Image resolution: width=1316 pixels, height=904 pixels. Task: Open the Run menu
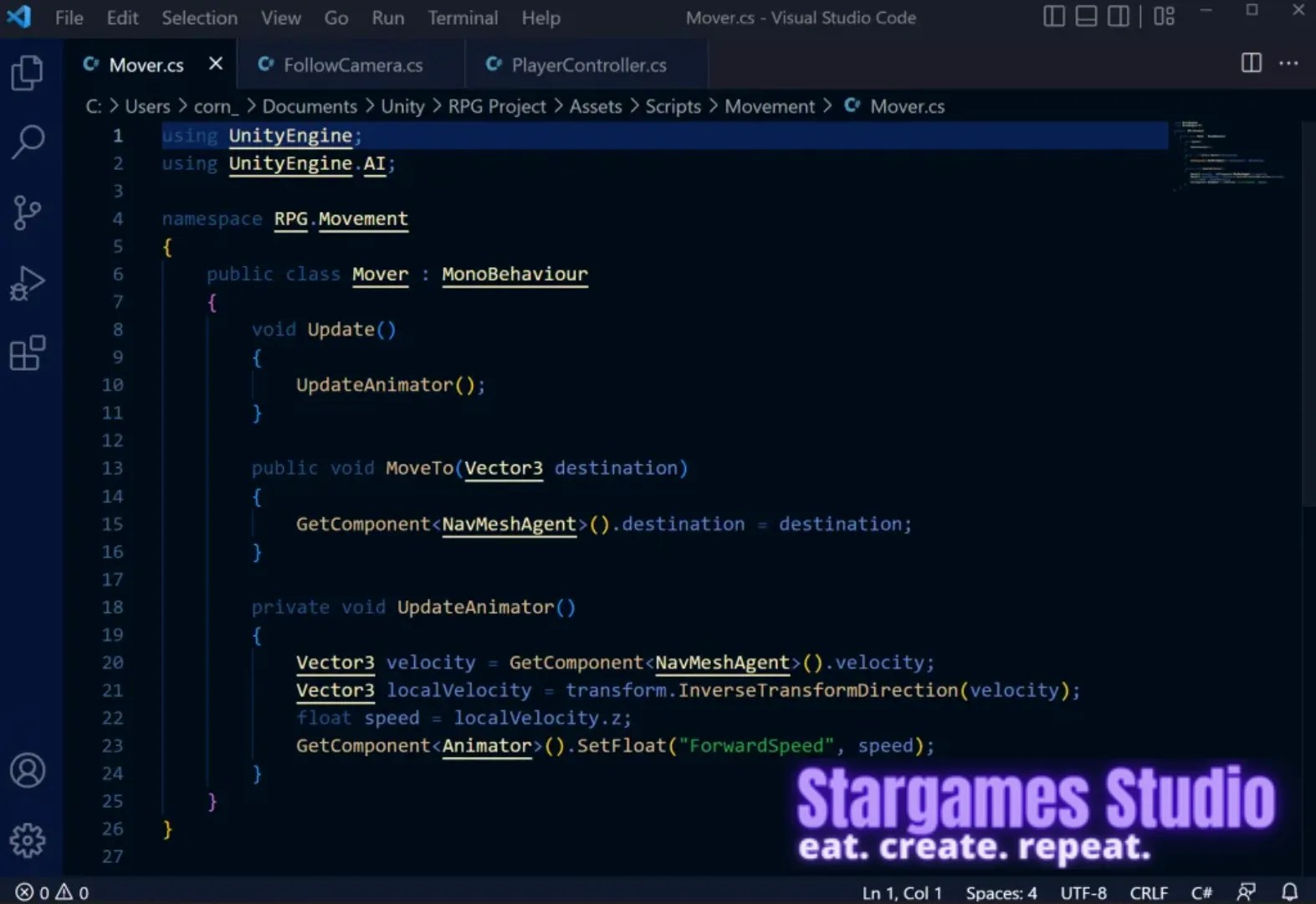(387, 18)
